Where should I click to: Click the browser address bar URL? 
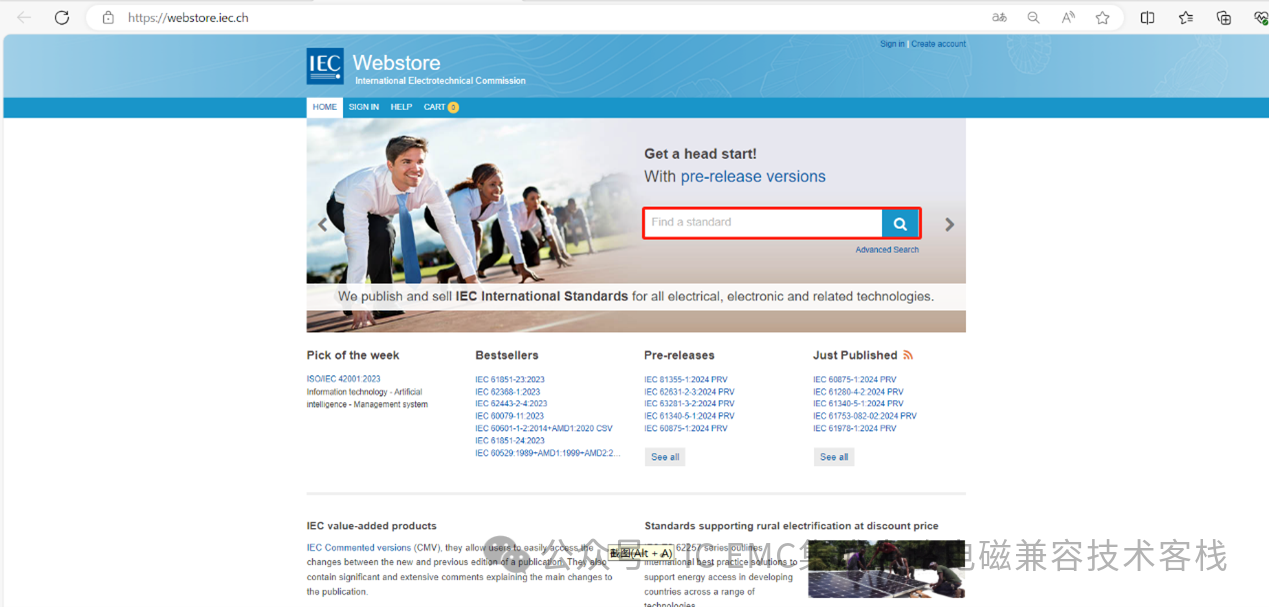(188, 18)
